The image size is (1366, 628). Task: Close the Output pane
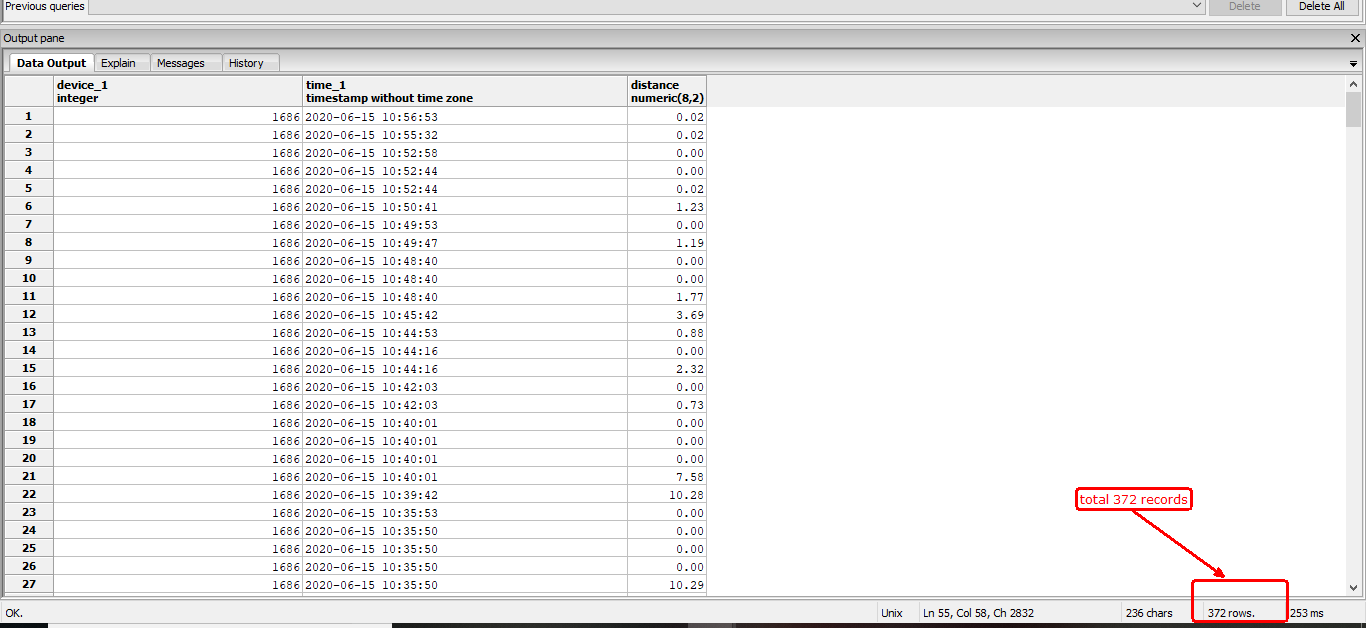click(1355, 38)
